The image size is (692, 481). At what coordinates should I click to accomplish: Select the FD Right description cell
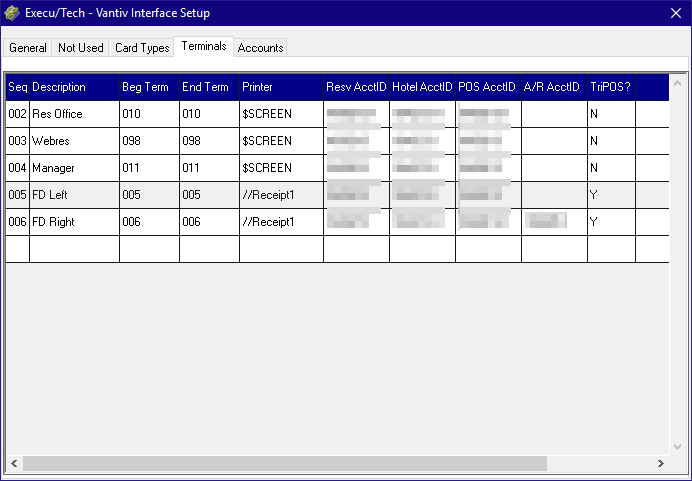coord(74,222)
